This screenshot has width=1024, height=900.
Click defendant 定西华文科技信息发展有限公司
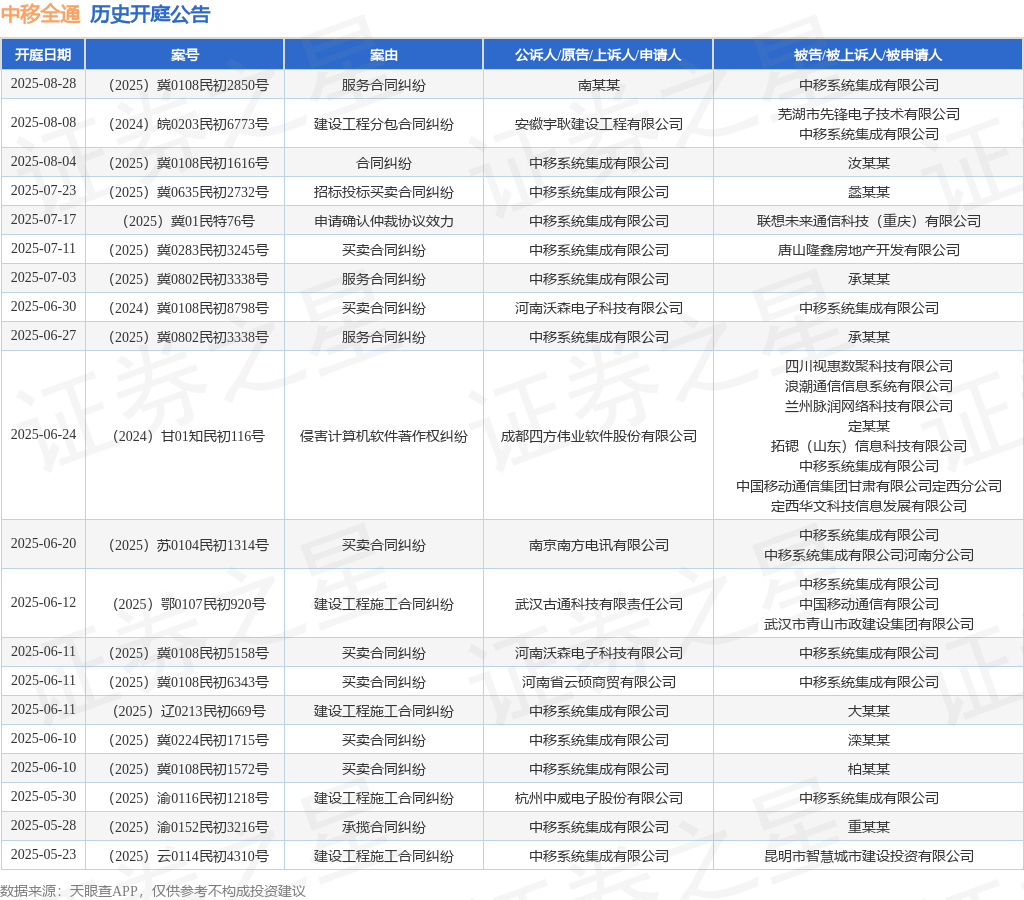click(869, 506)
